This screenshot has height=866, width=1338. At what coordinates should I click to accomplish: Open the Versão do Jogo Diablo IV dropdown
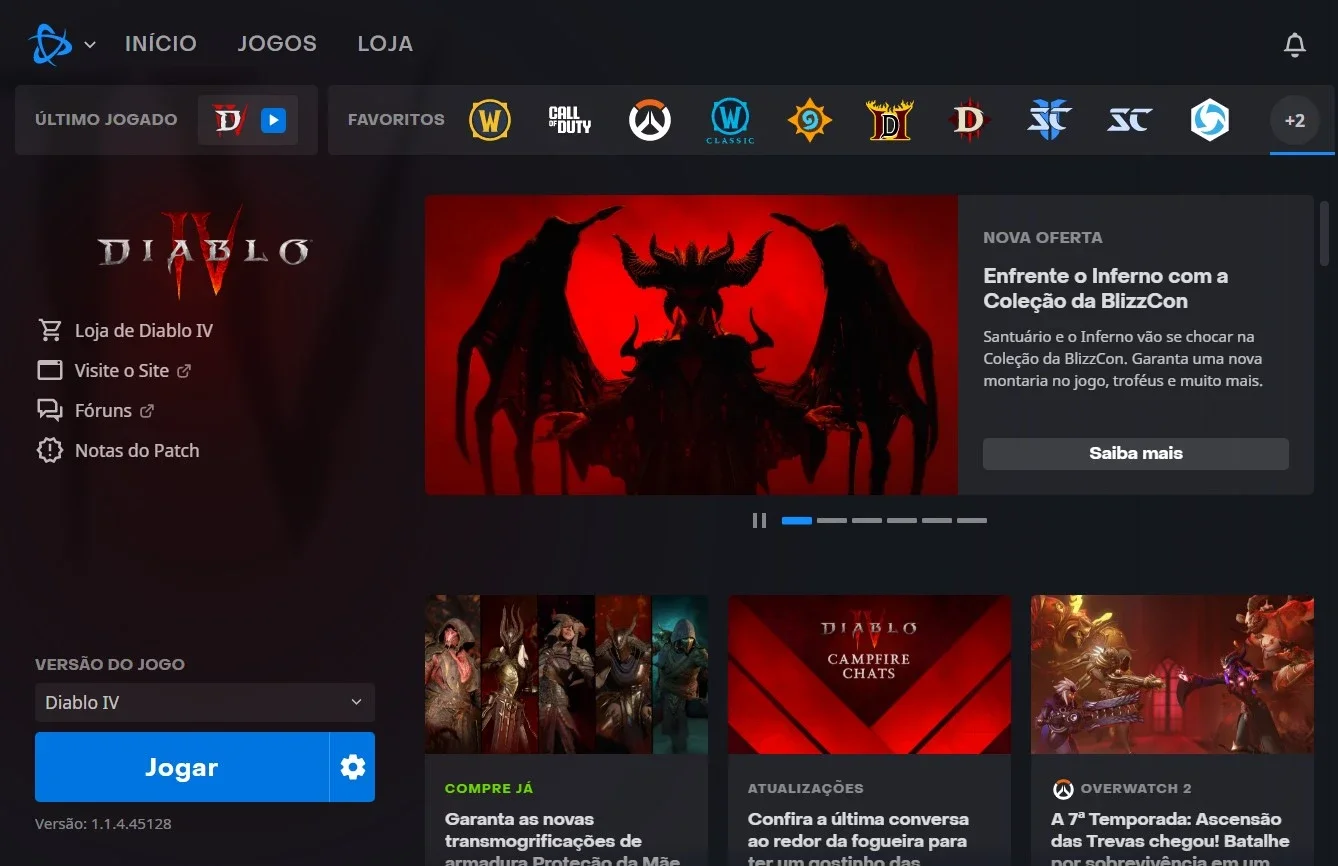click(205, 702)
